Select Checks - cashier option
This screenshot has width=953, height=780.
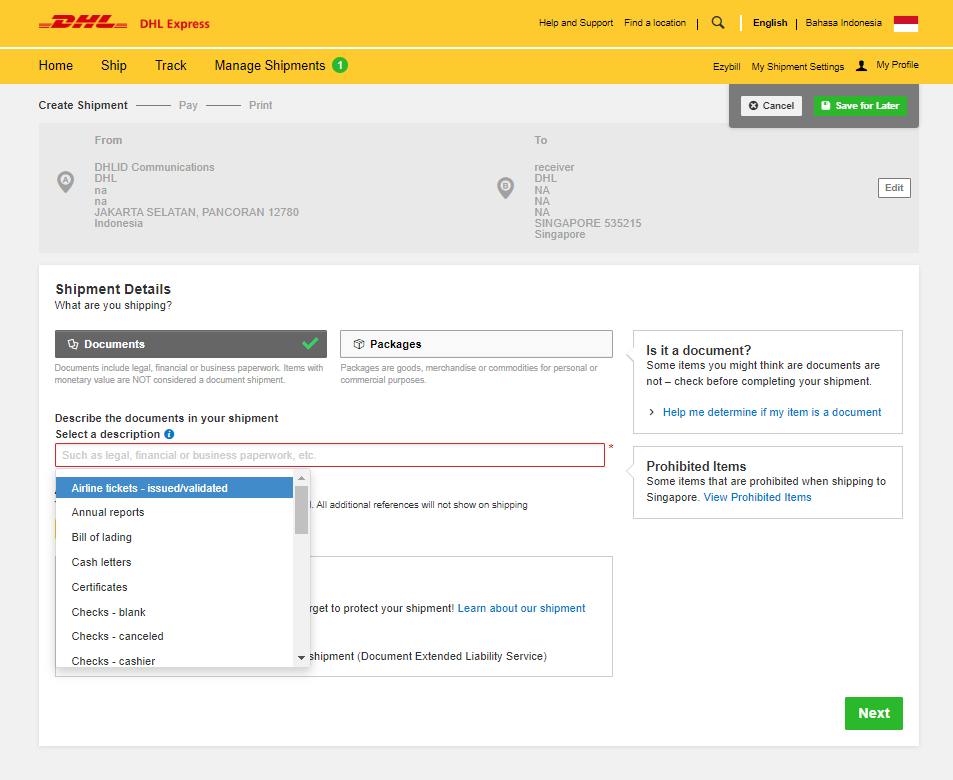[x=174, y=660]
